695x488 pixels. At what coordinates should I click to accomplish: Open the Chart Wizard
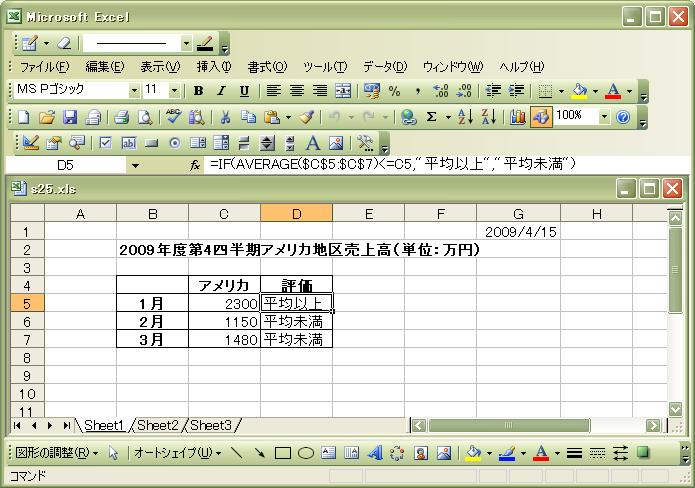517,117
